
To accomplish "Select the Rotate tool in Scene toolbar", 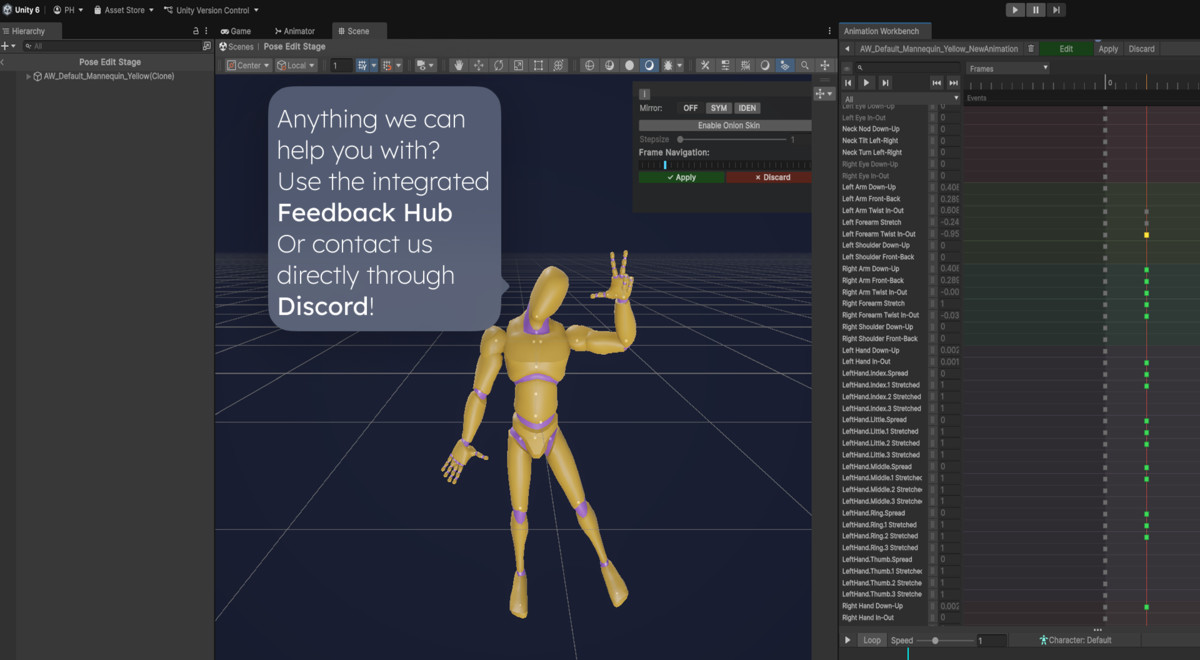I will pos(499,65).
